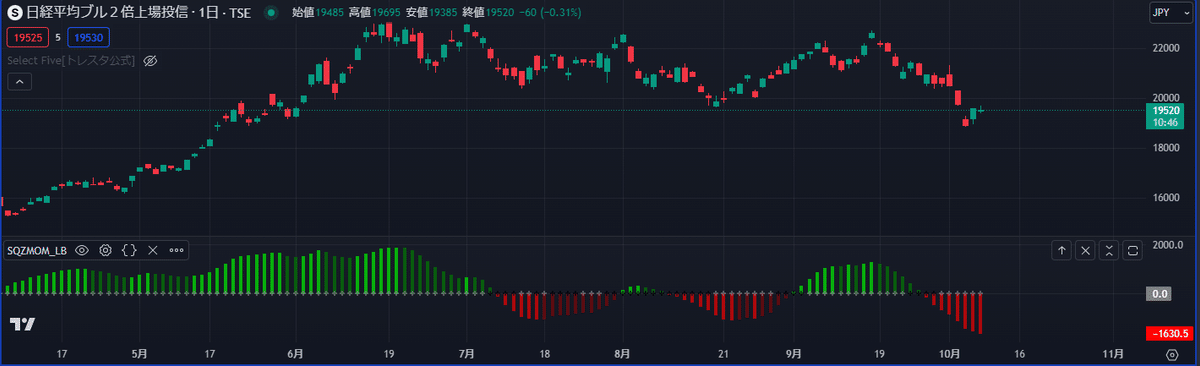The height and width of the screenshot is (366, 1200).
Task: Click the 0.0 zero line label
Action: [x=1160, y=294]
